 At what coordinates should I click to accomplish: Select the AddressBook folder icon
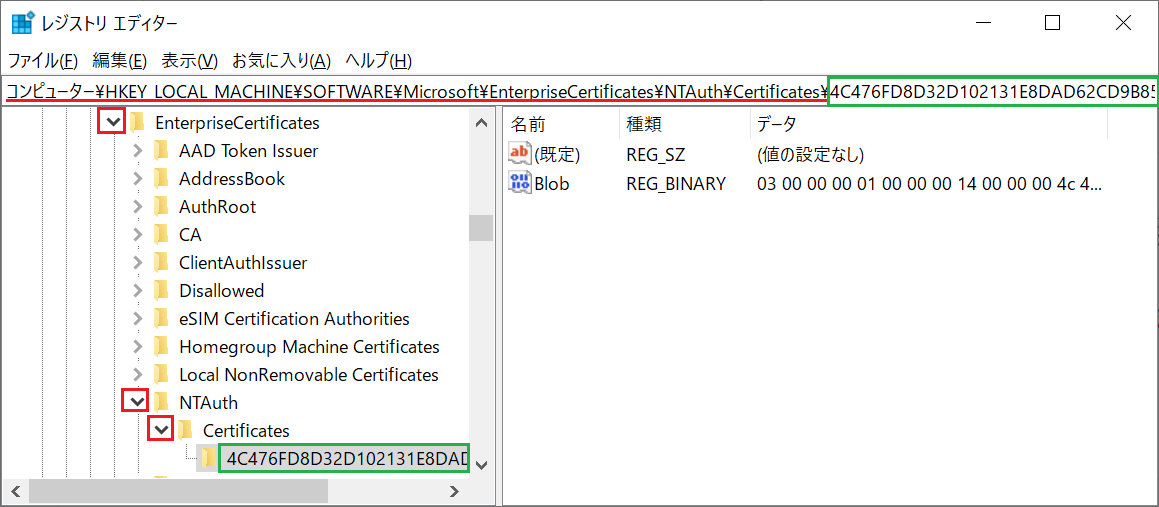tap(161, 179)
